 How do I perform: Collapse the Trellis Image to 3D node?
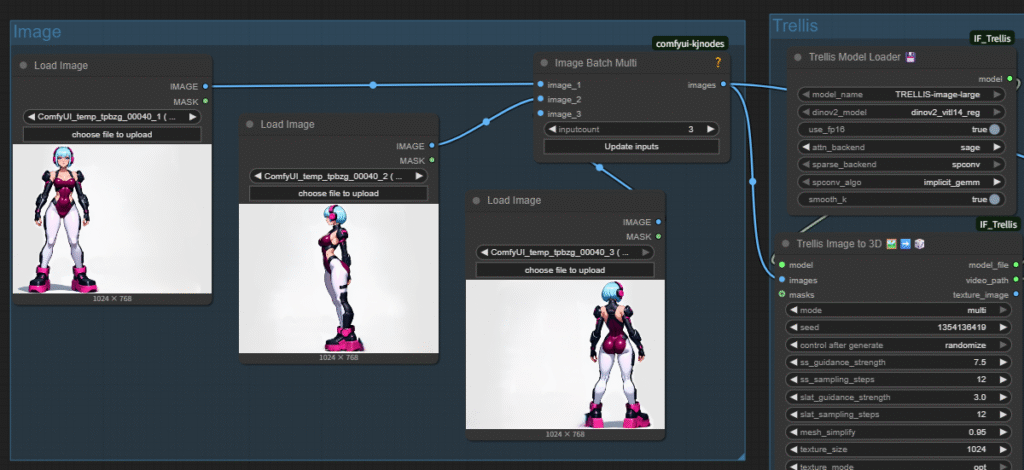(x=786, y=243)
